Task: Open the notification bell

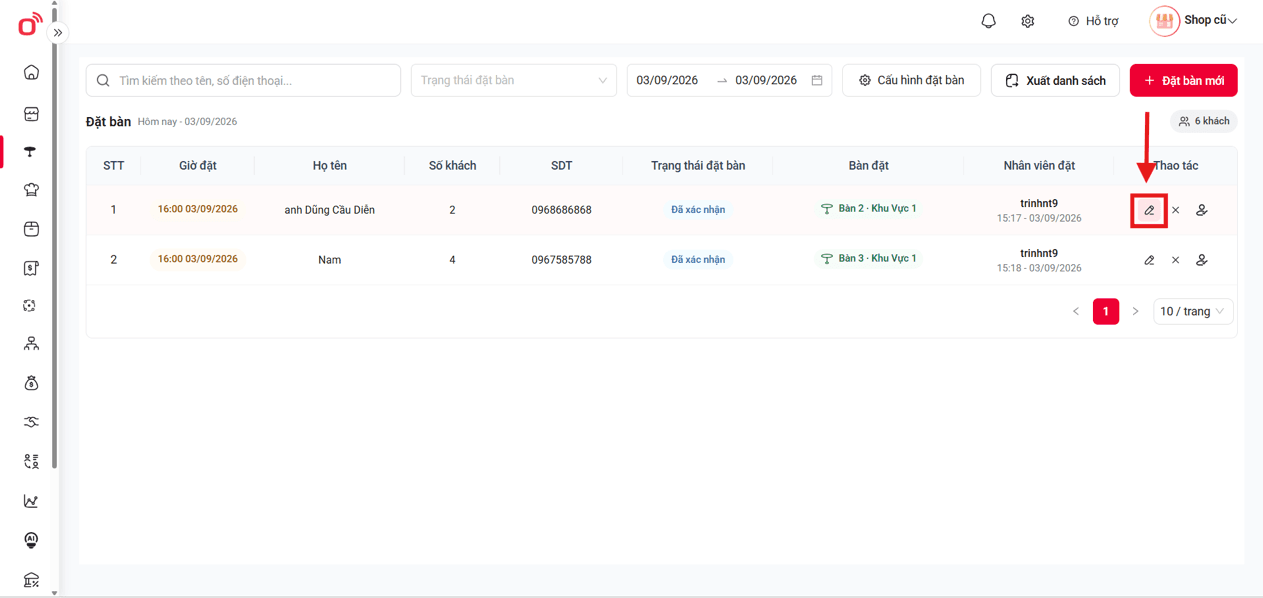Action: [x=988, y=21]
